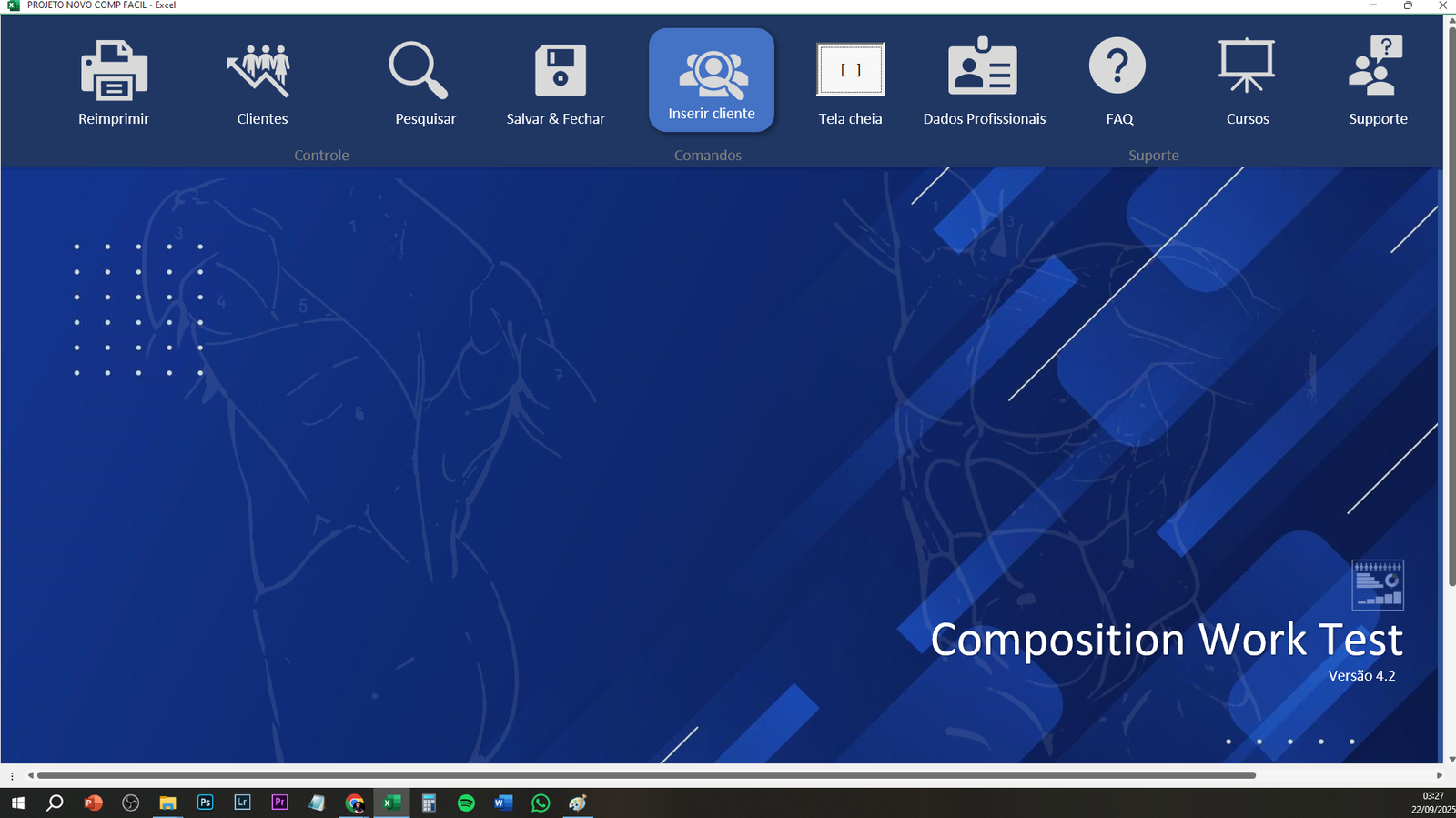
Task: Click the vertical scrollbar down arrow
Action: click(1451, 758)
